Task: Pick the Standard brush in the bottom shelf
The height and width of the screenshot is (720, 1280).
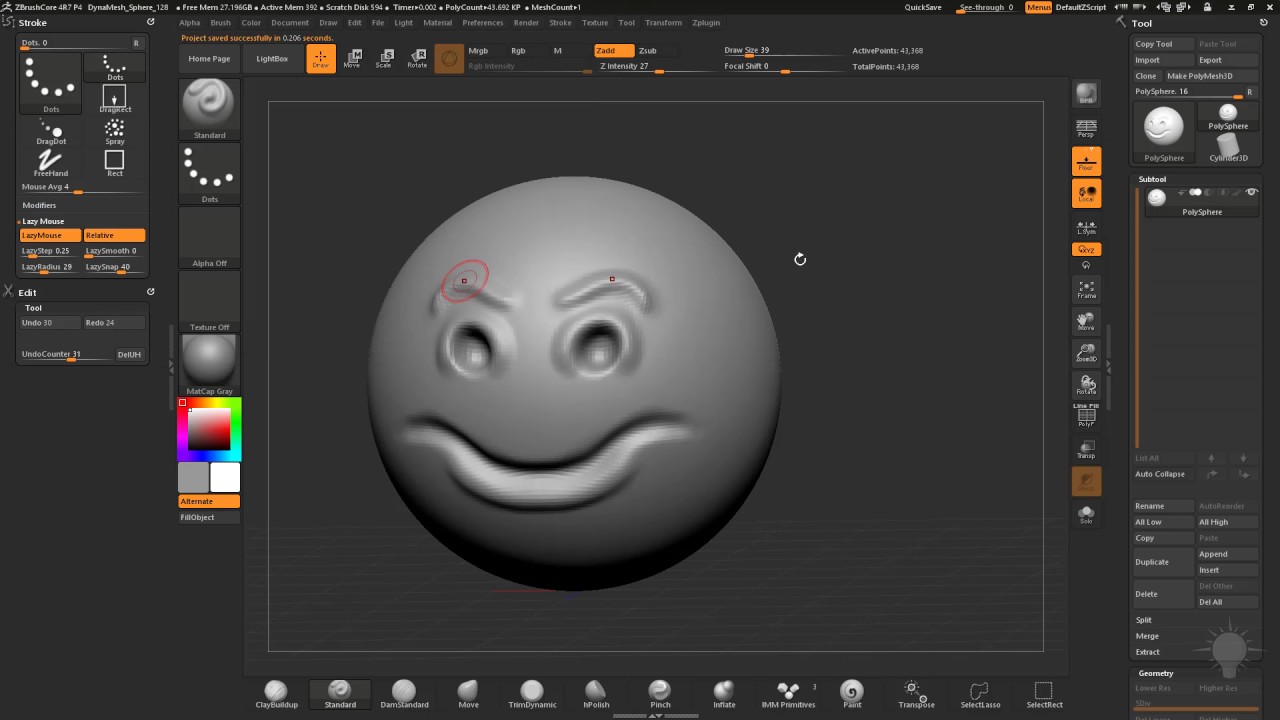Action: pyautogui.click(x=340, y=694)
